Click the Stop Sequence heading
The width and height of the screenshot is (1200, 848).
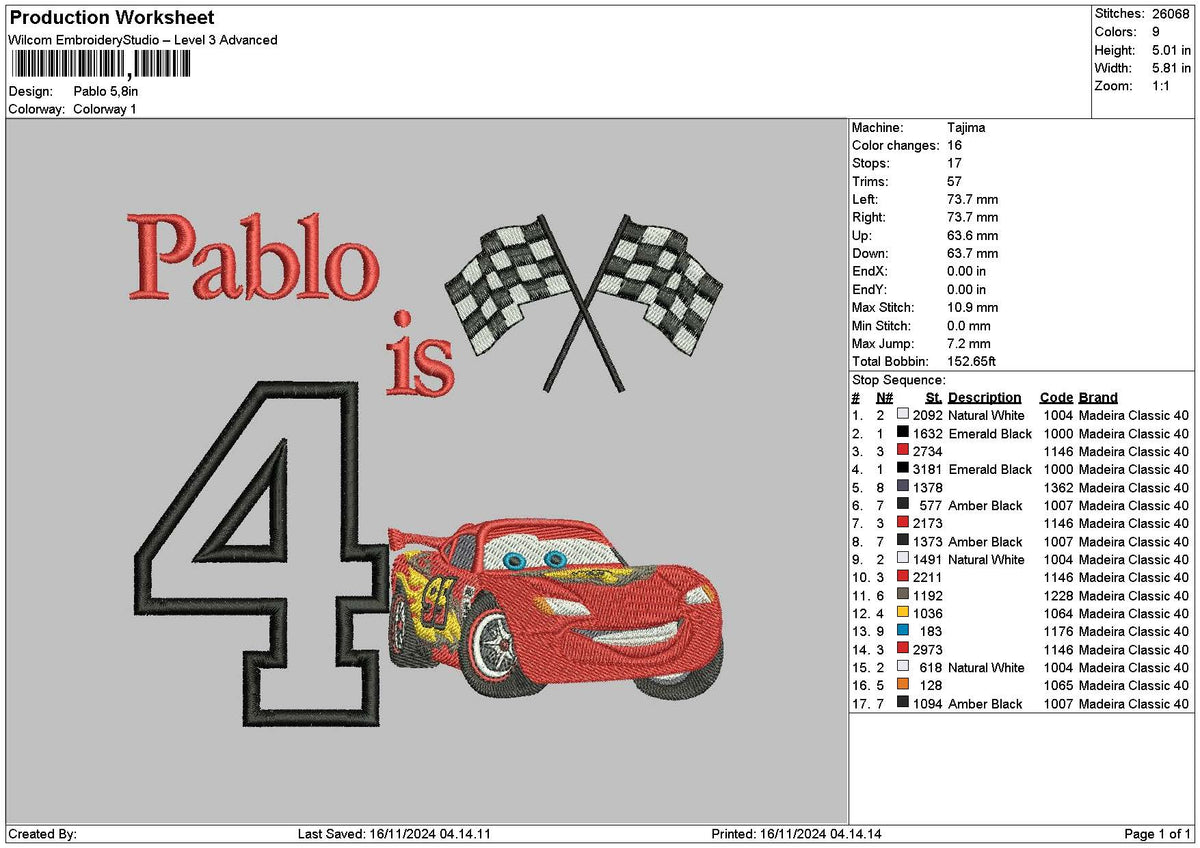898,380
